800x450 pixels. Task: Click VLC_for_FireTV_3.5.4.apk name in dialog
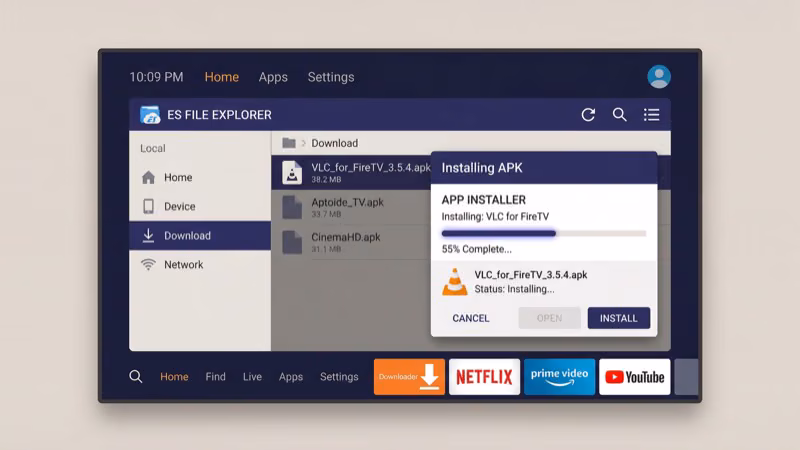pyautogui.click(x=531, y=274)
